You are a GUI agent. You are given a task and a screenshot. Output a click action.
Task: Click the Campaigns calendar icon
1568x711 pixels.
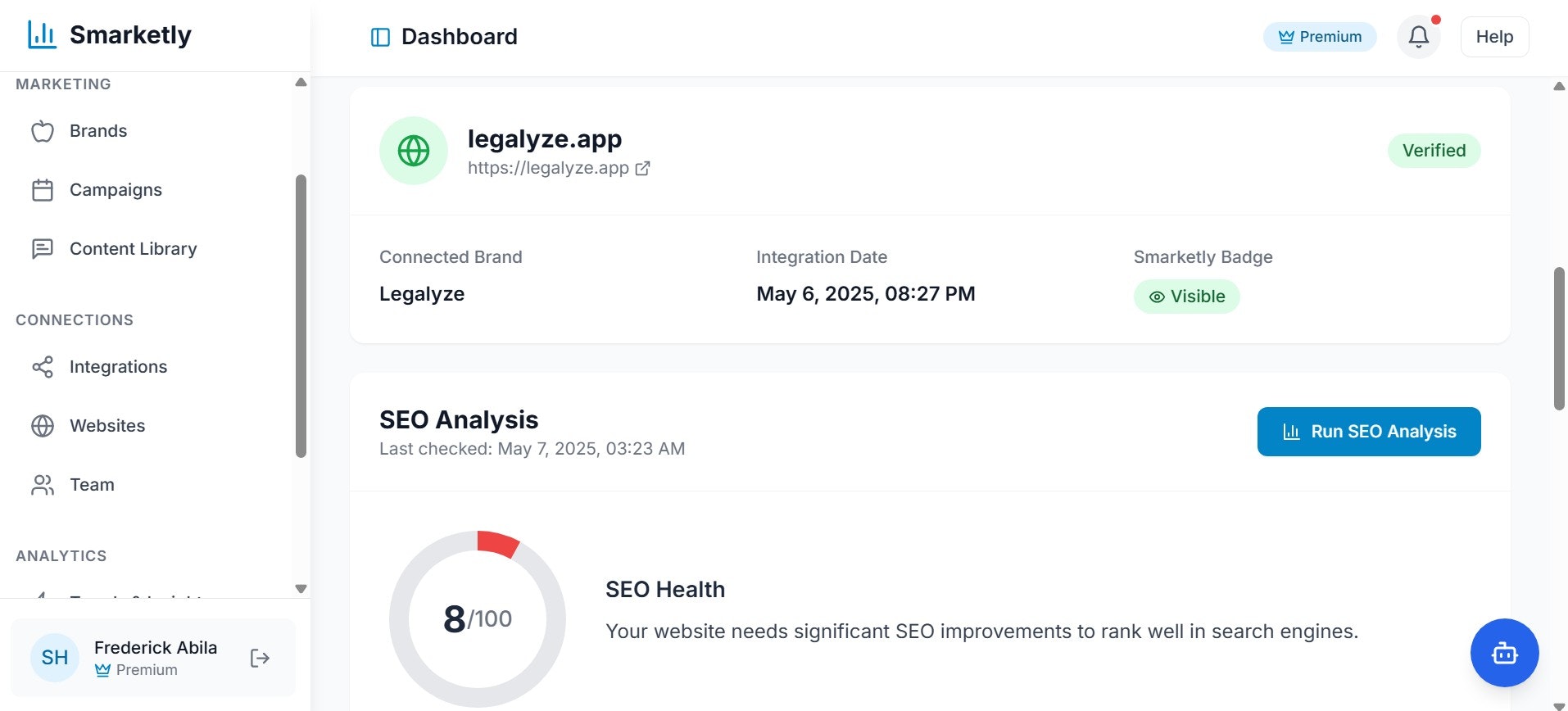(43, 190)
